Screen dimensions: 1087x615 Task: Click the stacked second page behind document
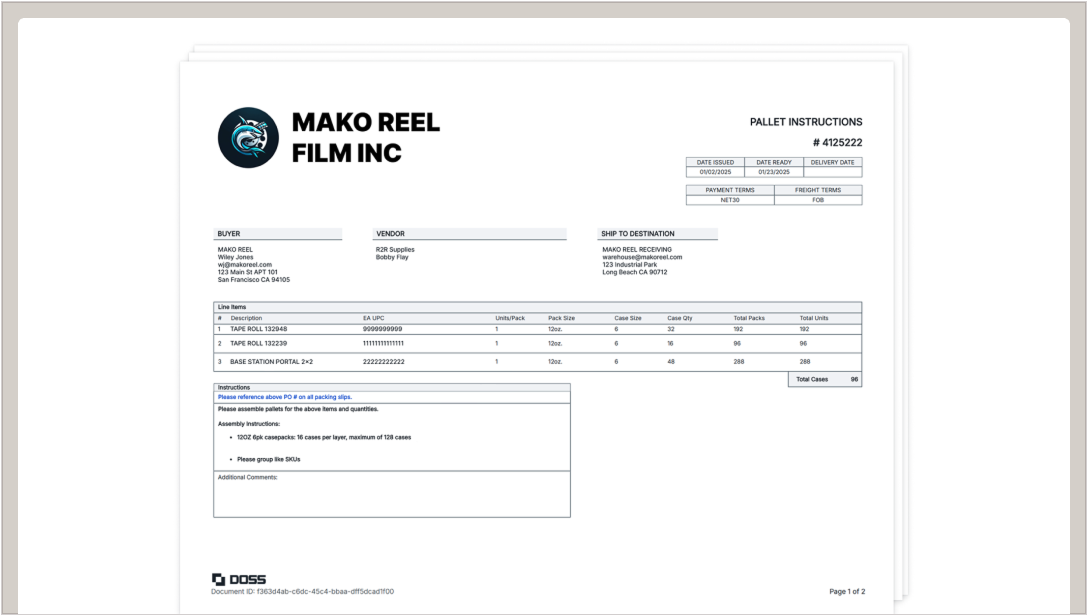pyautogui.click(x=903, y=300)
